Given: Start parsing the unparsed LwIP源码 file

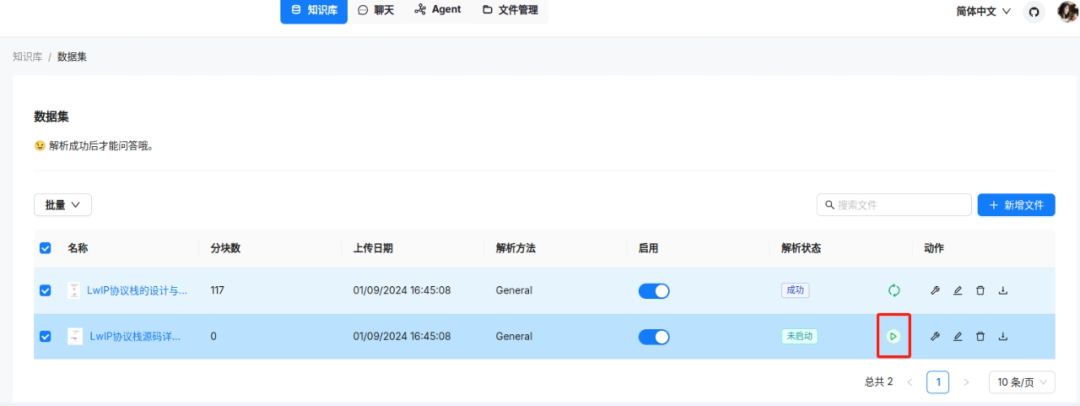Looking at the screenshot, I should 893,336.
